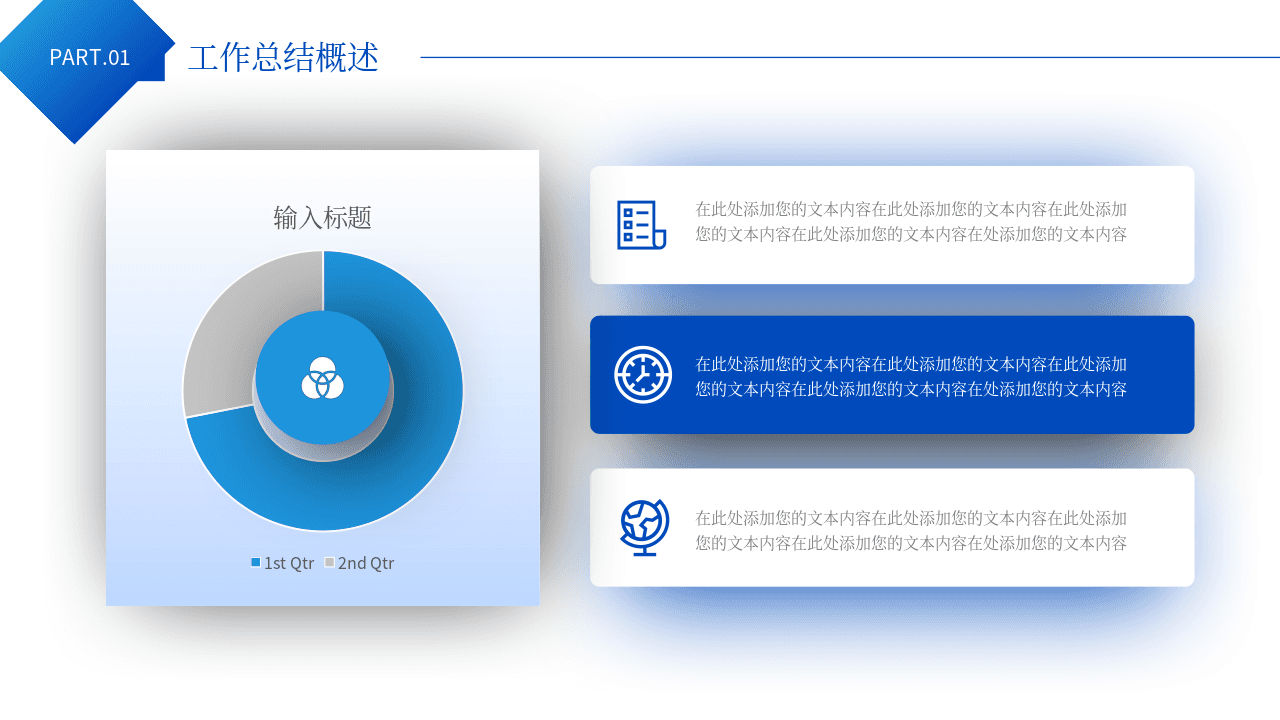
Task: Click the gray legend swatch beside 2nd Qtr
Action: 330,563
